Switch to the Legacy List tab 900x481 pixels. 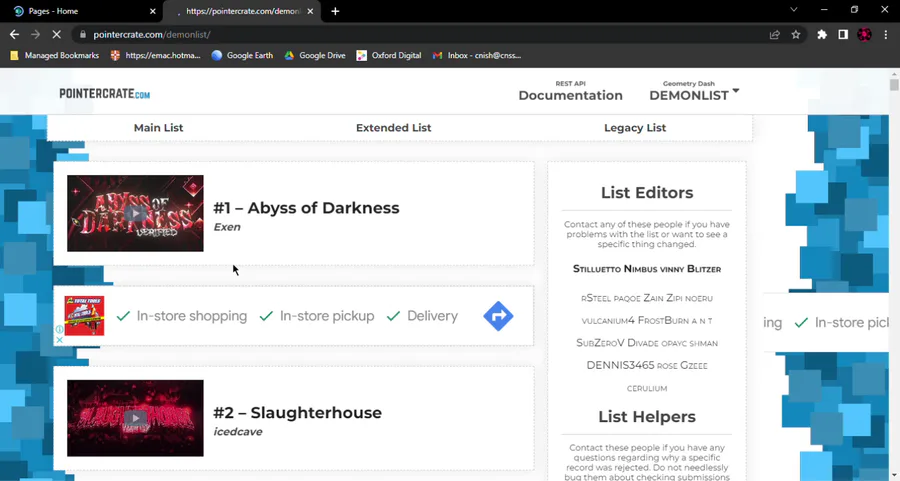point(635,127)
